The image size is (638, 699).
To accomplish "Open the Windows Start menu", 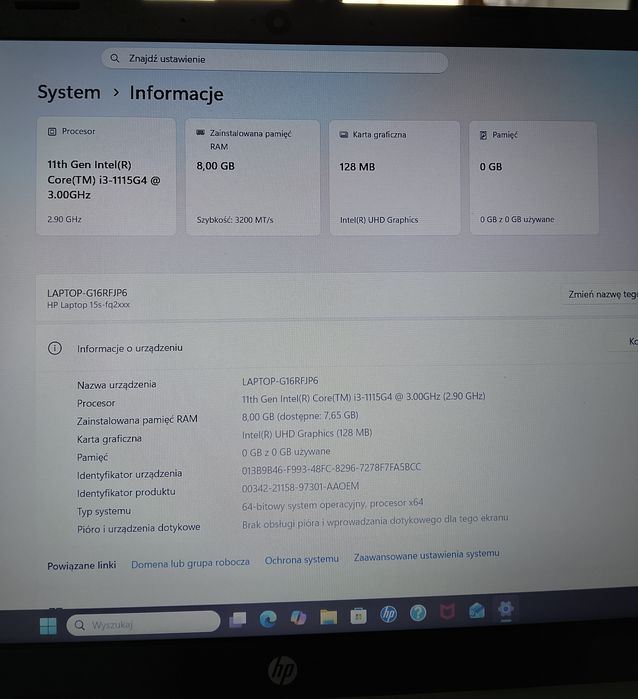I will 48,625.
